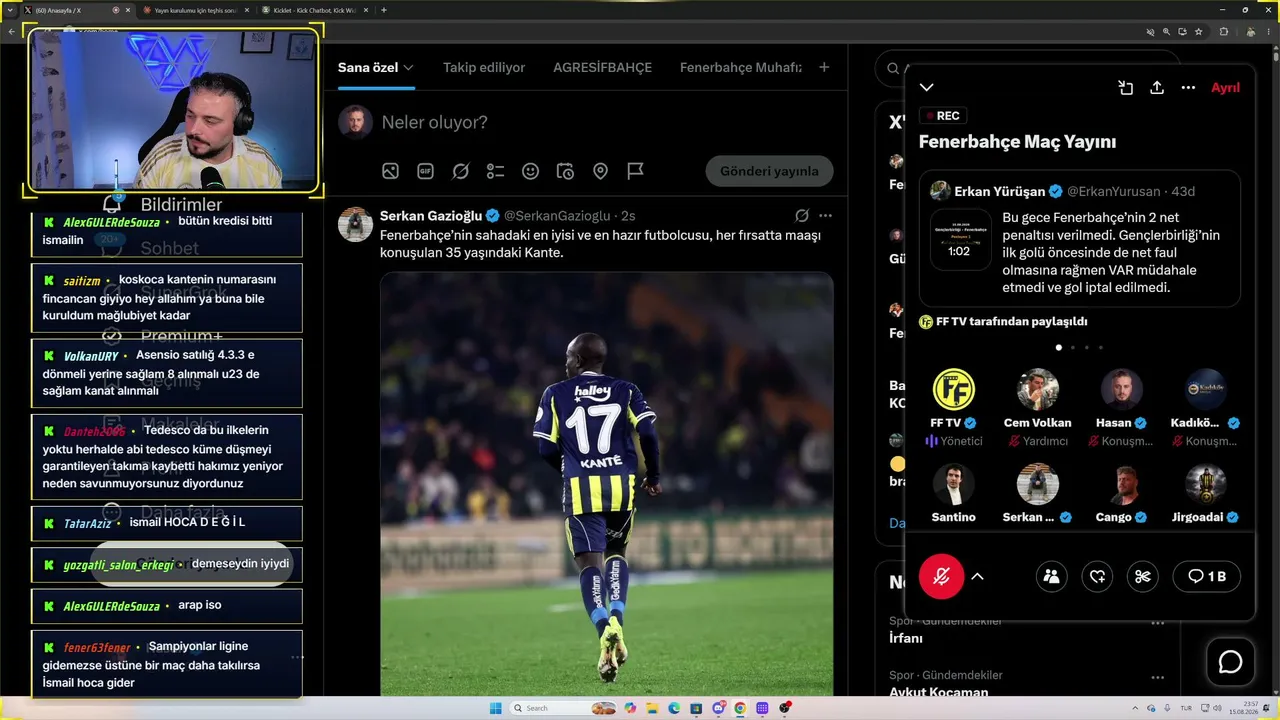This screenshot has width=1280, height=720.
Task: Click the search magnifier in X
Action: click(x=893, y=68)
